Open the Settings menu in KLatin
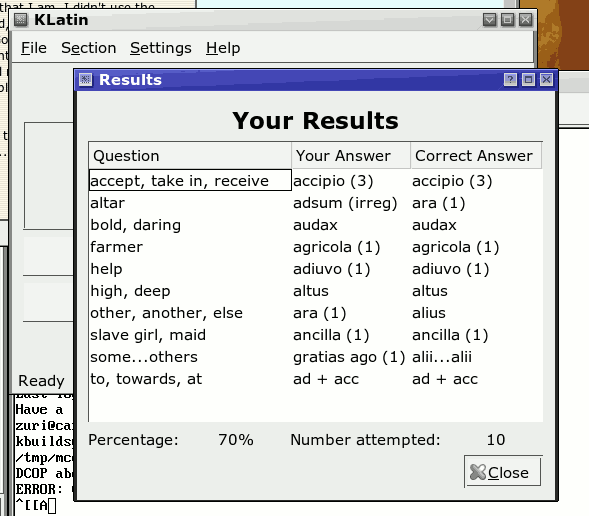 click(x=161, y=48)
